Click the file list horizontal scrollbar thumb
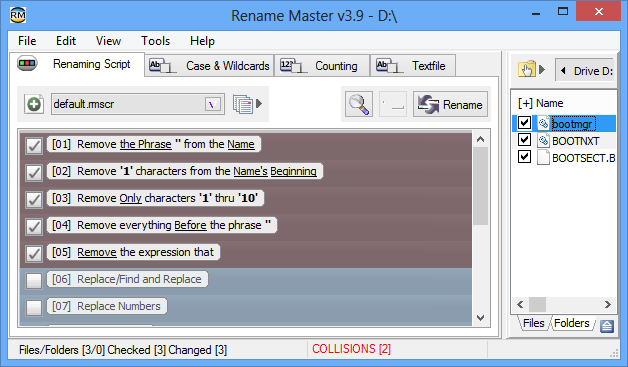The width and height of the screenshot is (628, 367). coord(537,304)
